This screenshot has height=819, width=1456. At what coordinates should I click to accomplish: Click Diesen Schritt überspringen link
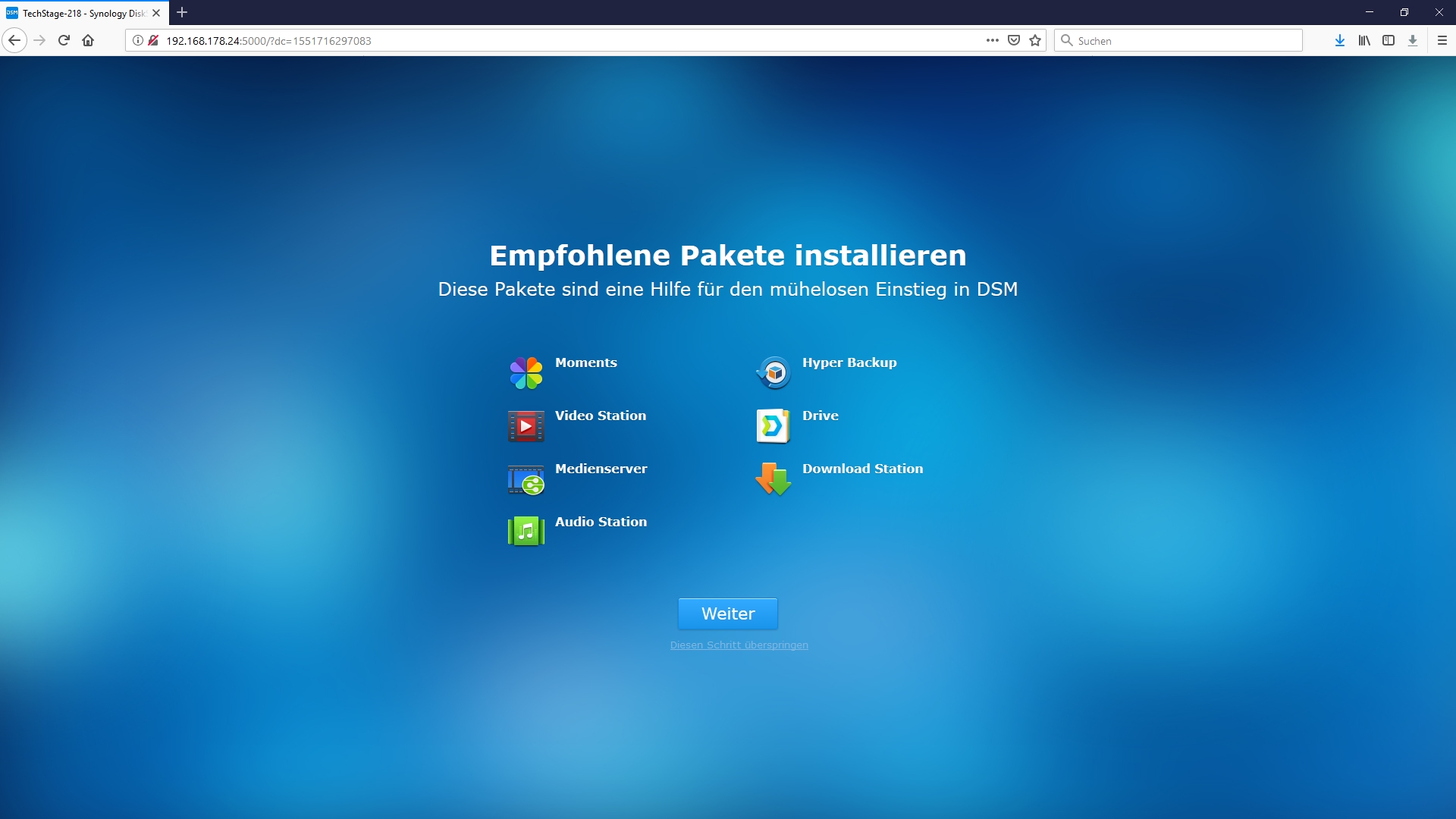coord(739,645)
